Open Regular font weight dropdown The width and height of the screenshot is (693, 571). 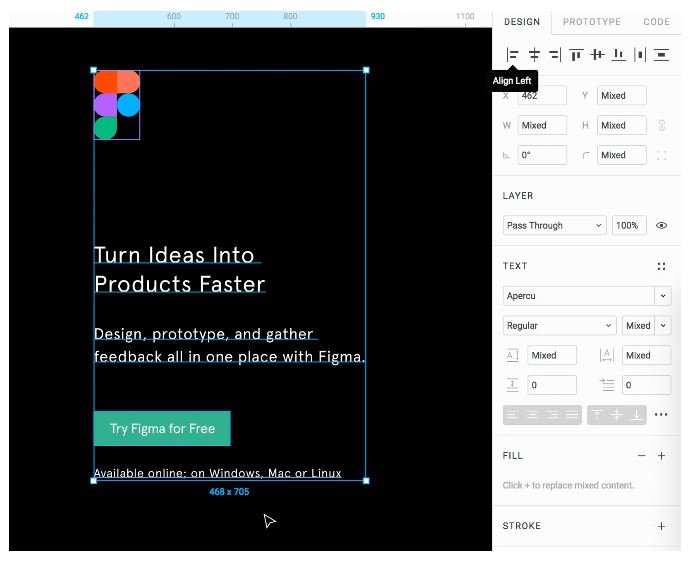tap(559, 326)
